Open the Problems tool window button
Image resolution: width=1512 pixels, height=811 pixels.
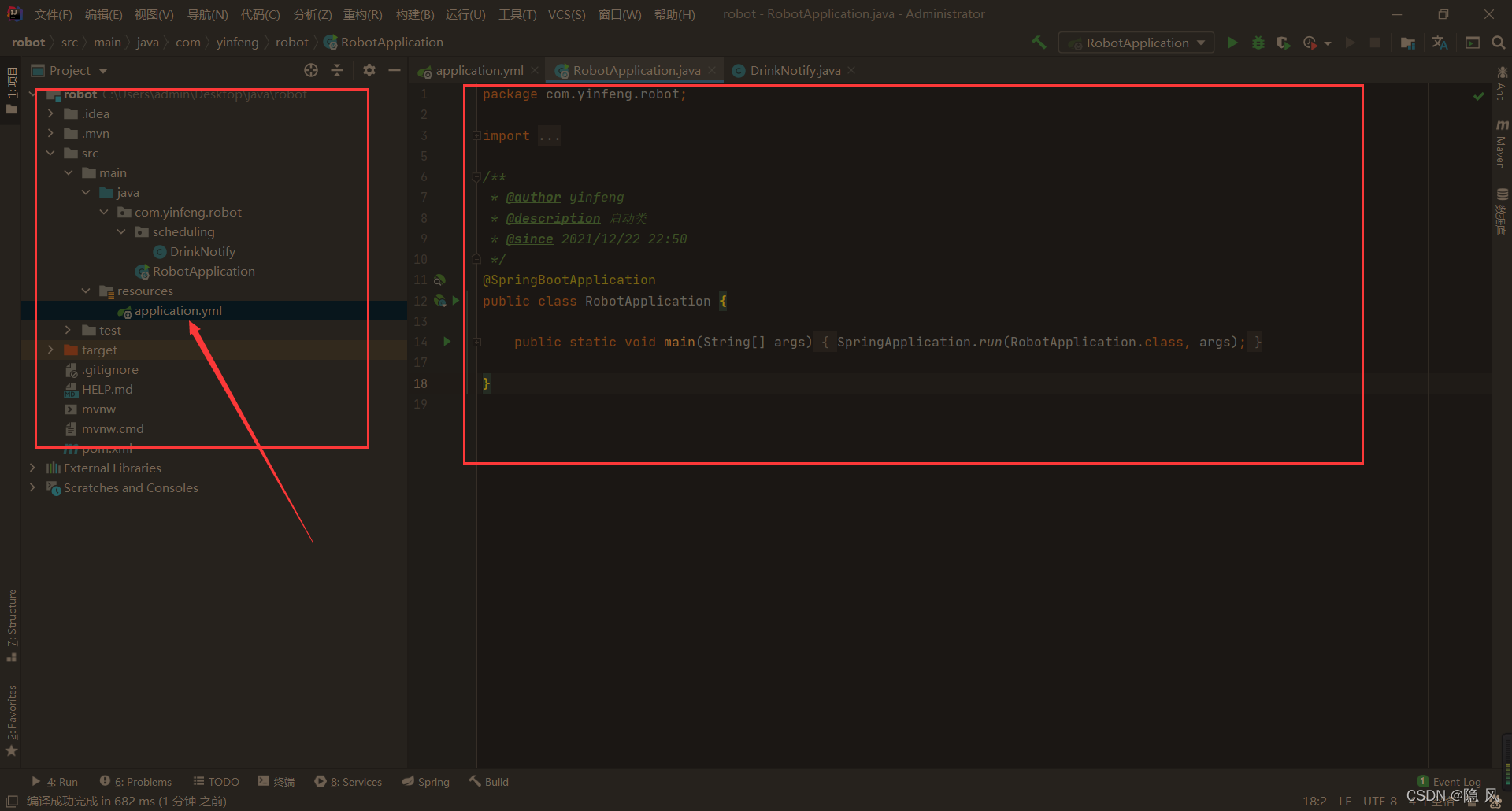[x=135, y=782]
